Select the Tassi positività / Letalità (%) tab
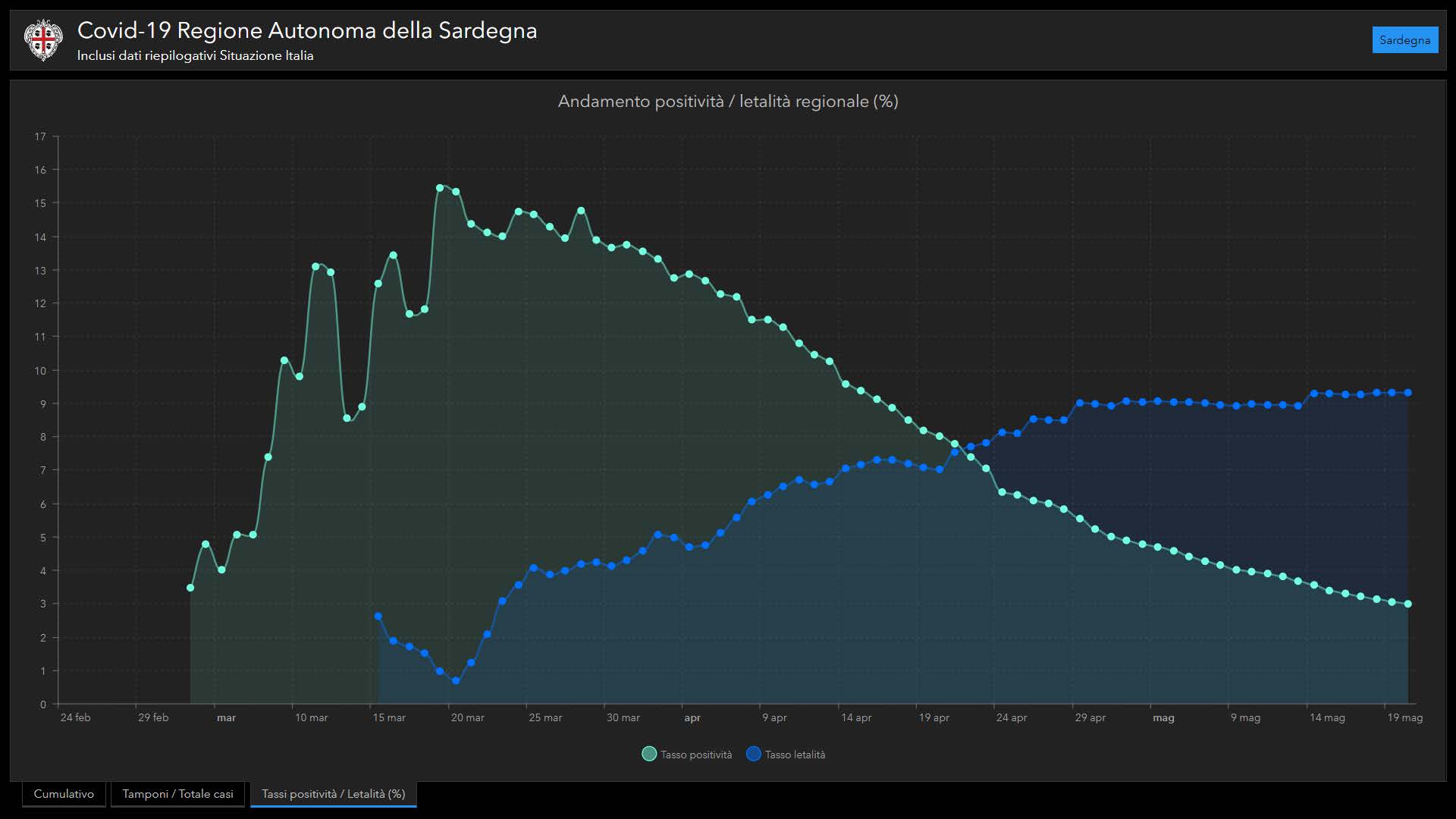This screenshot has height=819, width=1456. tap(333, 794)
